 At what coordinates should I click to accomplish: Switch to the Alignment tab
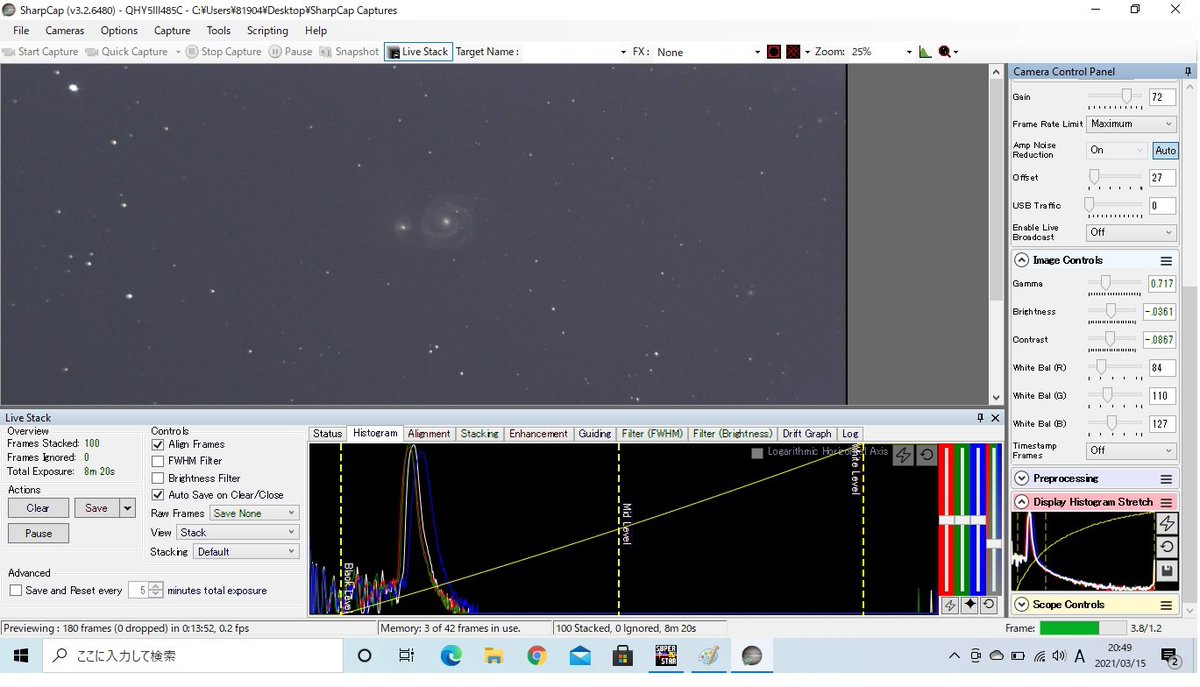point(429,434)
